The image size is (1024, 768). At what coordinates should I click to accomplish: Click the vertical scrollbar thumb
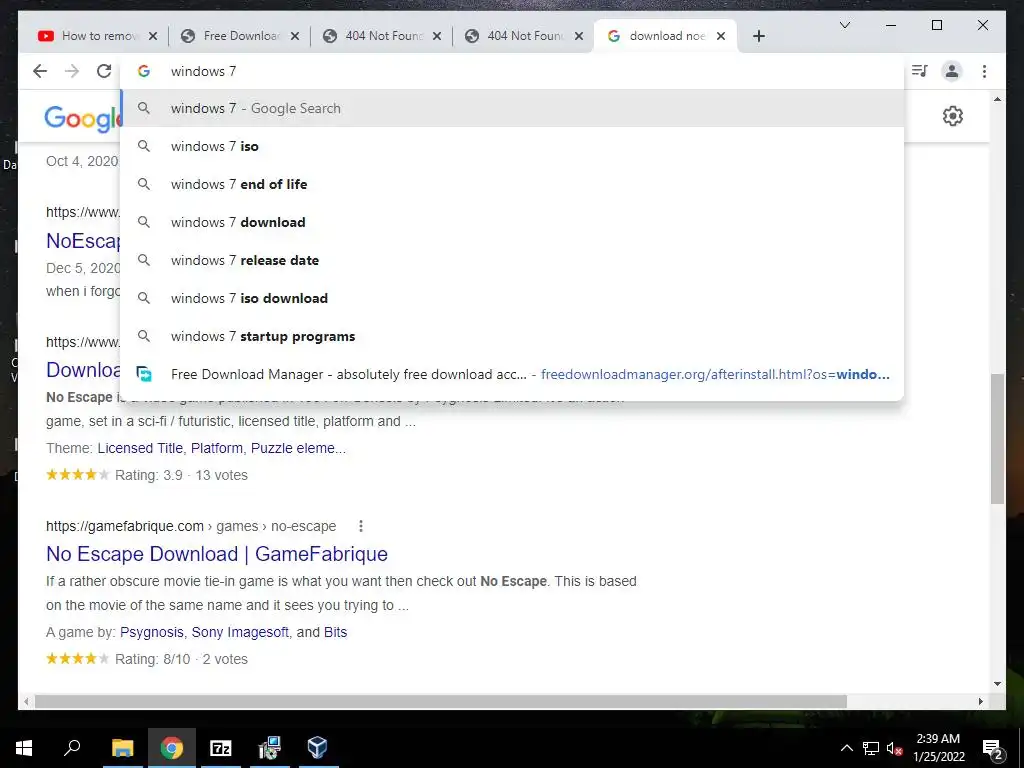click(x=997, y=439)
